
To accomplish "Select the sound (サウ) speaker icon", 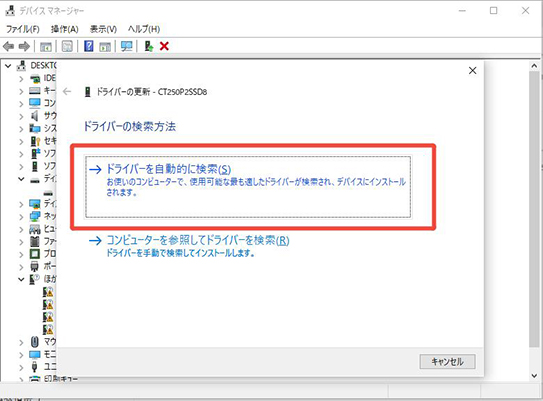I will point(35,115).
